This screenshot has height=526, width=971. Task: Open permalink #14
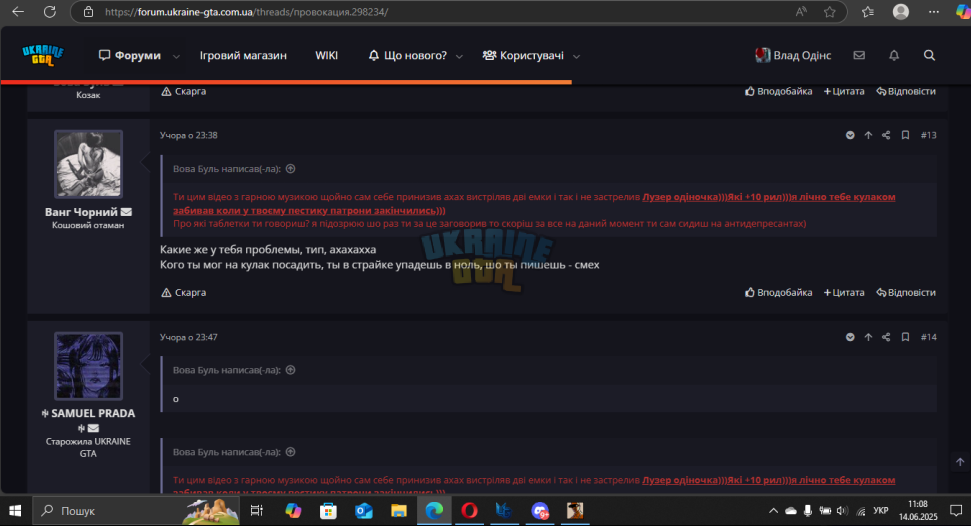(928, 337)
